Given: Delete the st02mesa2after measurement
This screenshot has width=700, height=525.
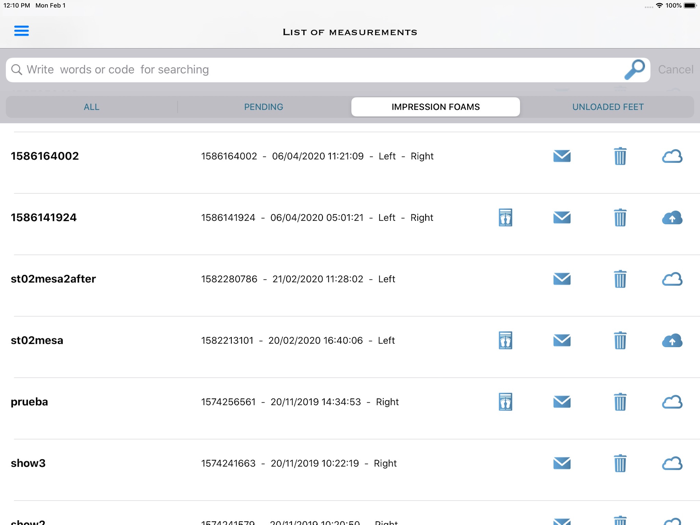Looking at the screenshot, I should [x=620, y=279].
